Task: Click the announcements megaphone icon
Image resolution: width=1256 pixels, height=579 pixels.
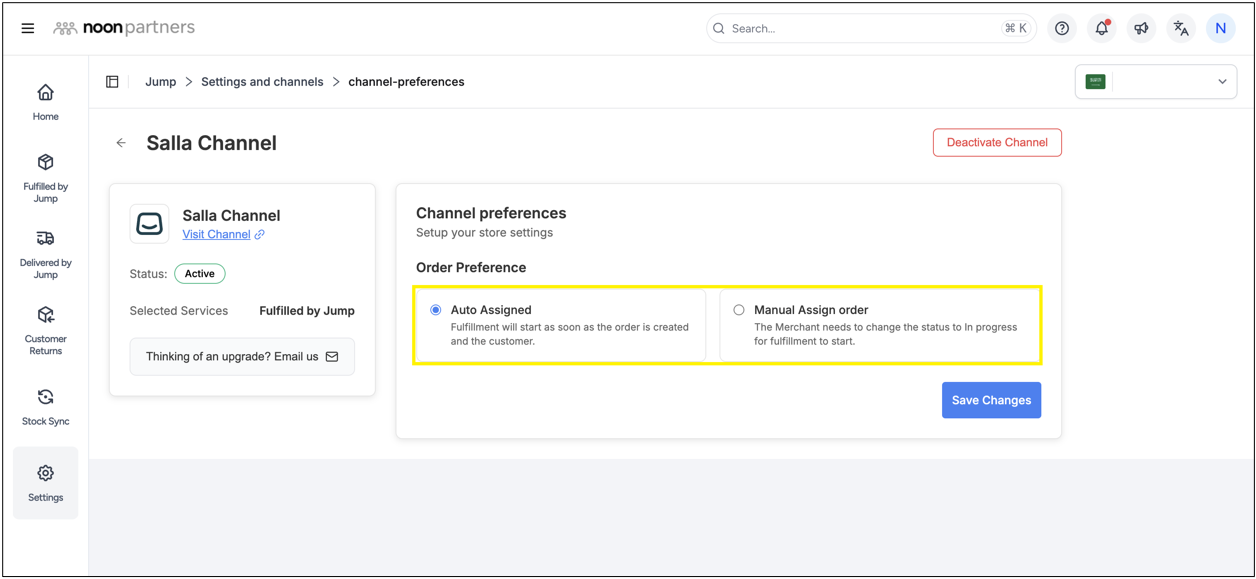Action: (1141, 29)
